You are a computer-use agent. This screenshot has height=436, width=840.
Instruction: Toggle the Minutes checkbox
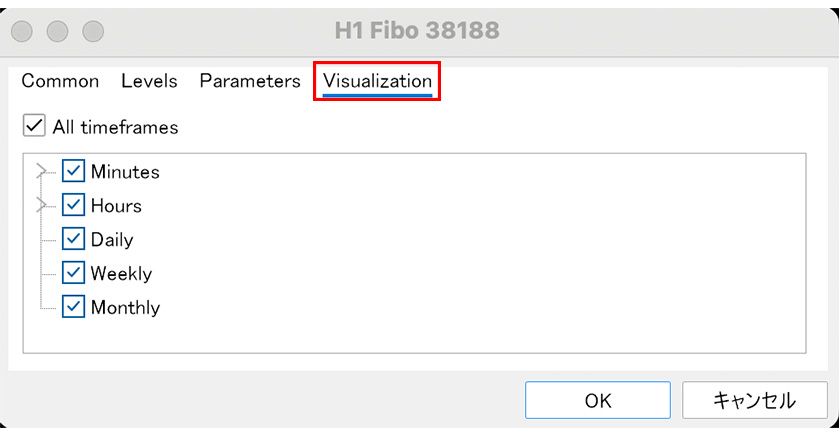pyautogui.click(x=73, y=172)
